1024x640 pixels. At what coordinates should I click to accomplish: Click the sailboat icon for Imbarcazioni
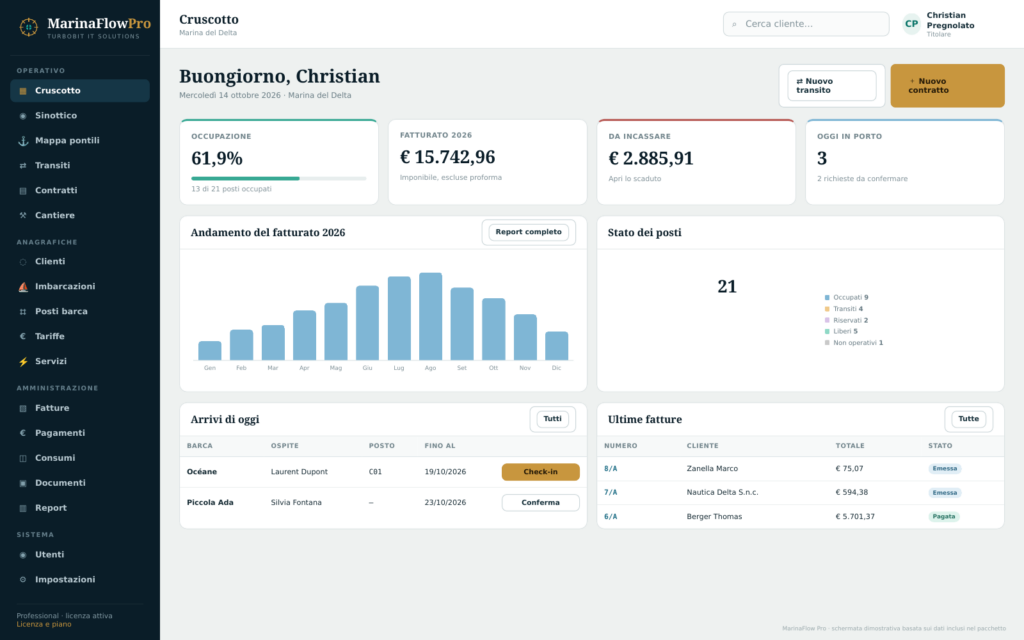[x=23, y=287]
